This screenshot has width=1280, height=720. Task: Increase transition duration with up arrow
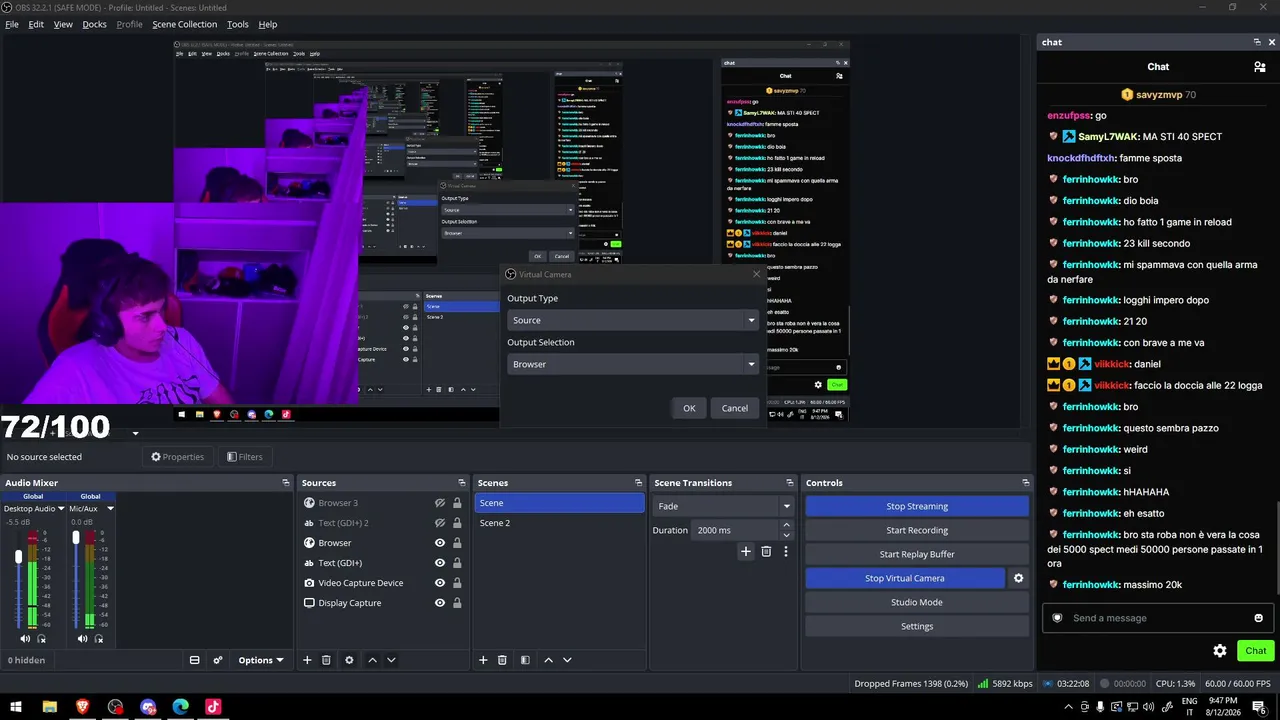click(x=786, y=525)
